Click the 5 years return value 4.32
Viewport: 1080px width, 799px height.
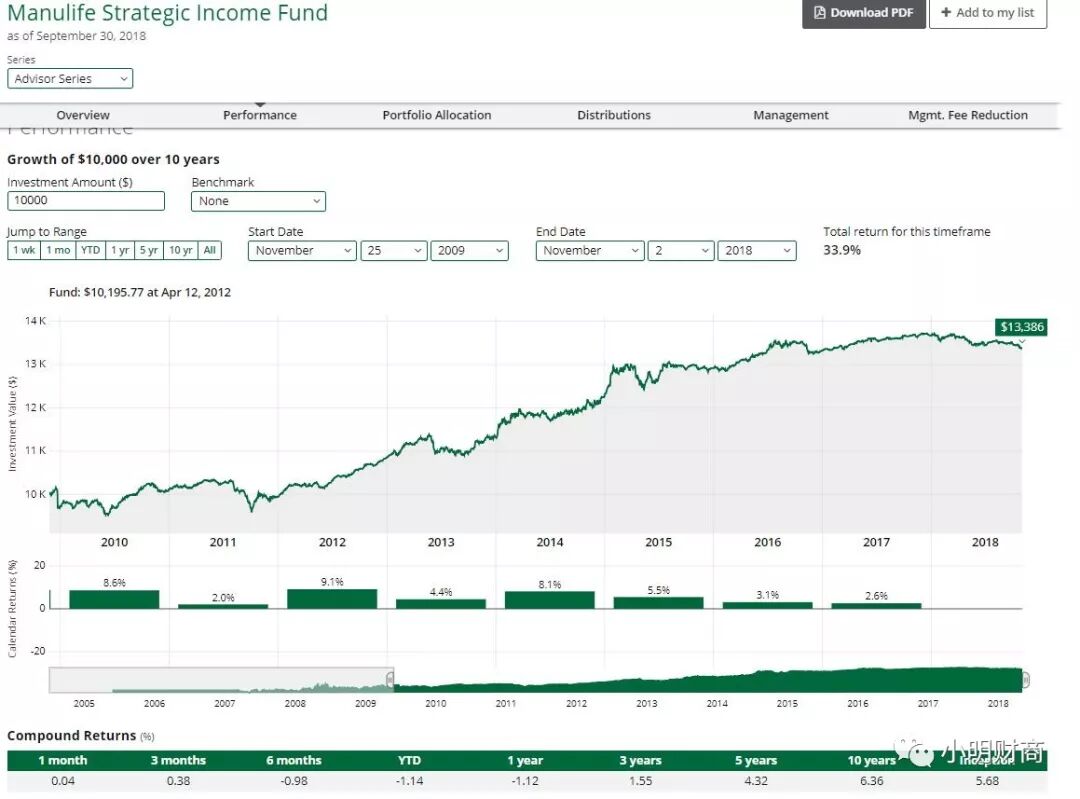click(x=756, y=781)
